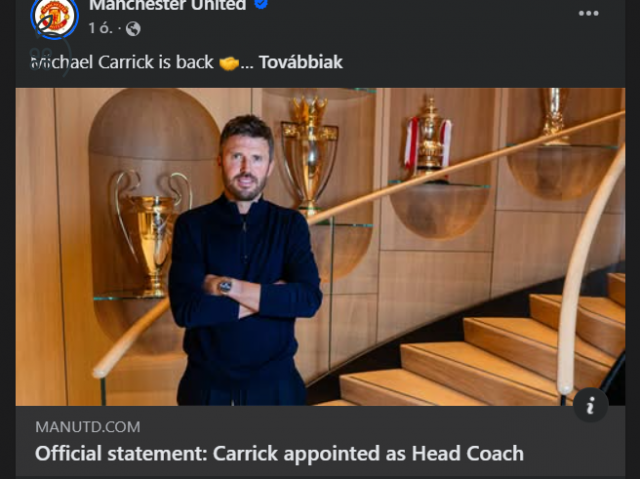Image resolution: width=640 pixels, height=480 pixels.
Task: Click the globe public audience icon
Action: 133,29
